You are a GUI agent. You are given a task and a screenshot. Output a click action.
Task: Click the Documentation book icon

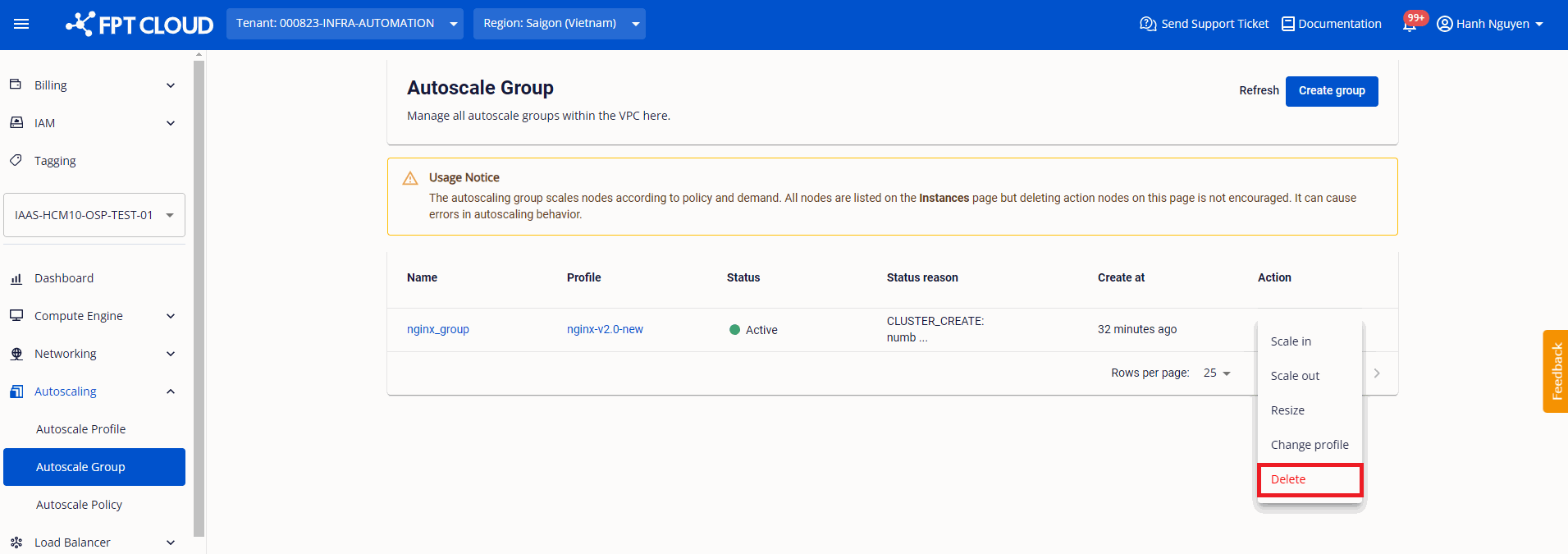coord(1288,24)
